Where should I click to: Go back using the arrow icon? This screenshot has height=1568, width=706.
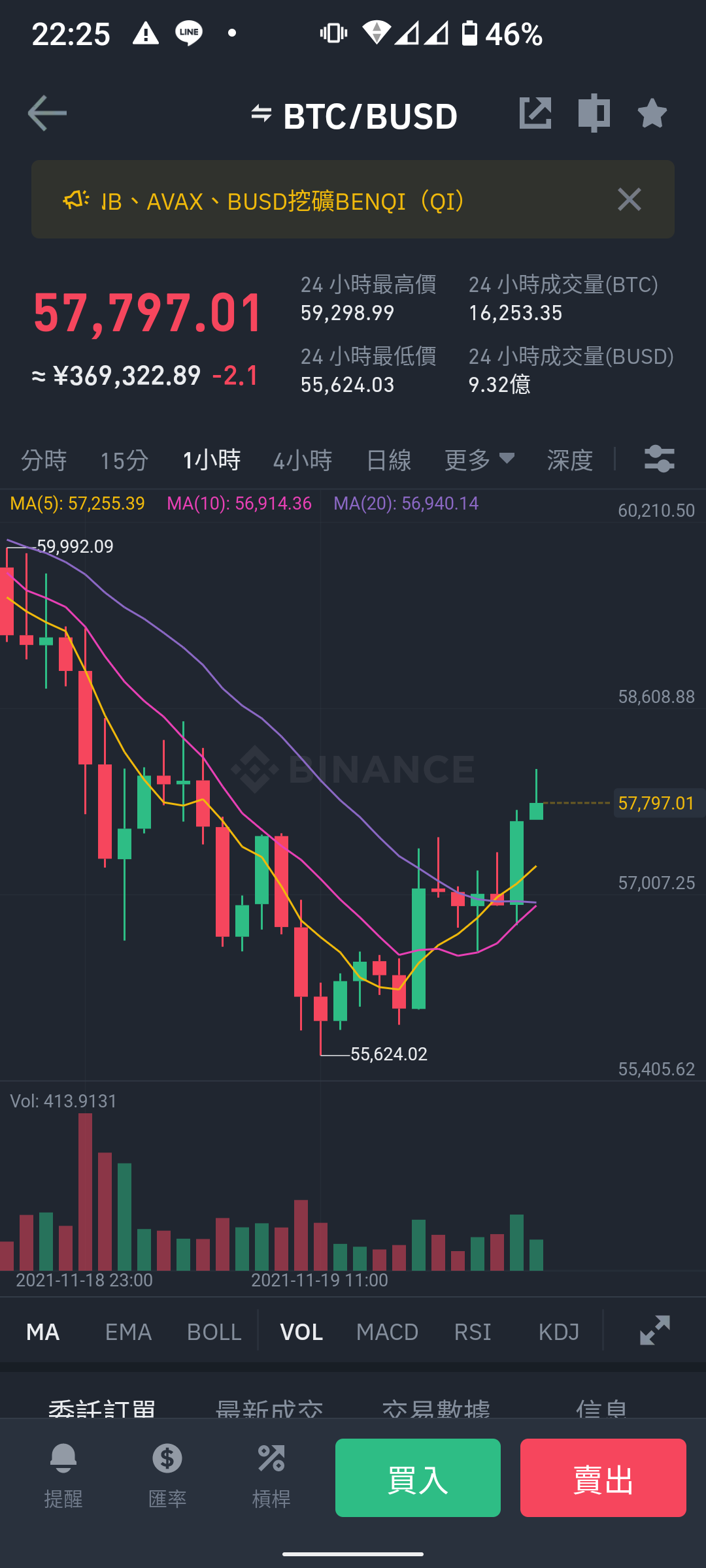pyautogui.click(x=47, y=114)
